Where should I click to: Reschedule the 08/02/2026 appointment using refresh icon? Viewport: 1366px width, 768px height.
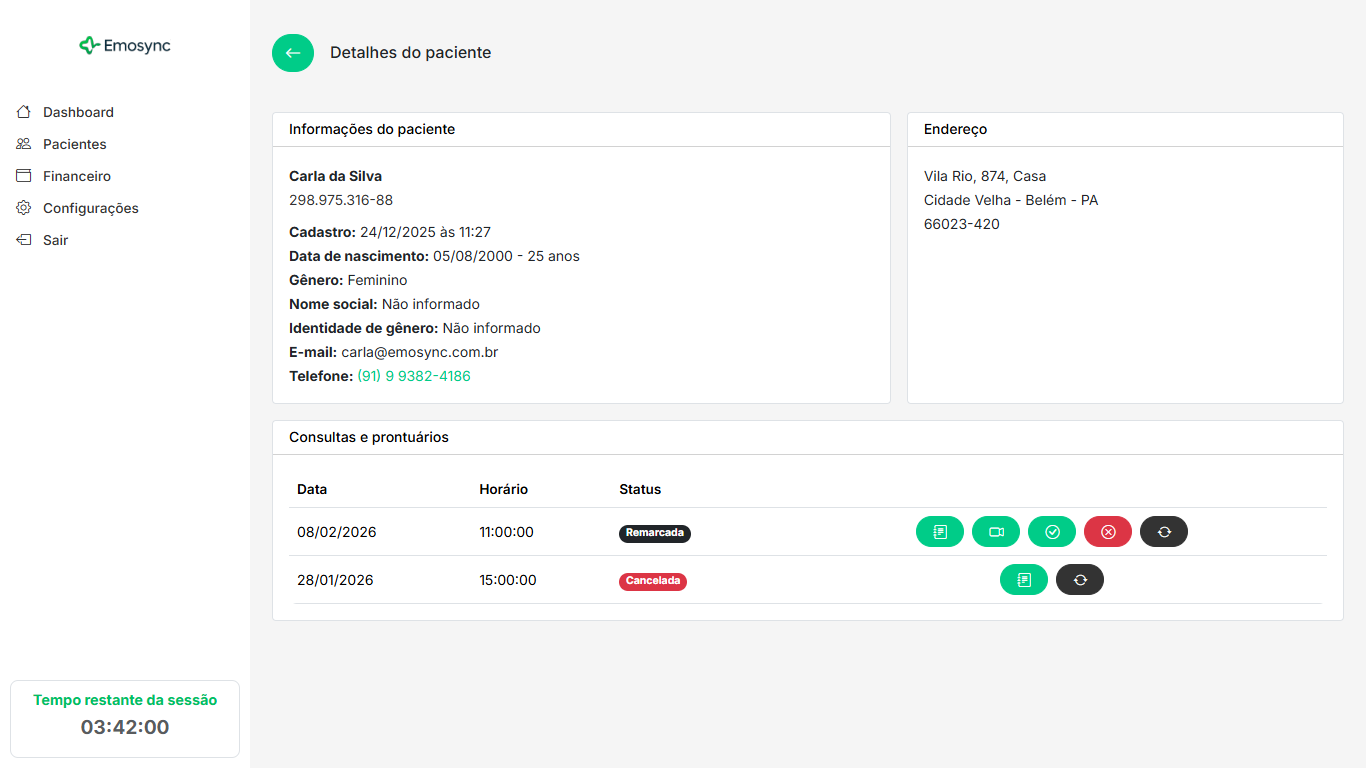1163,532
